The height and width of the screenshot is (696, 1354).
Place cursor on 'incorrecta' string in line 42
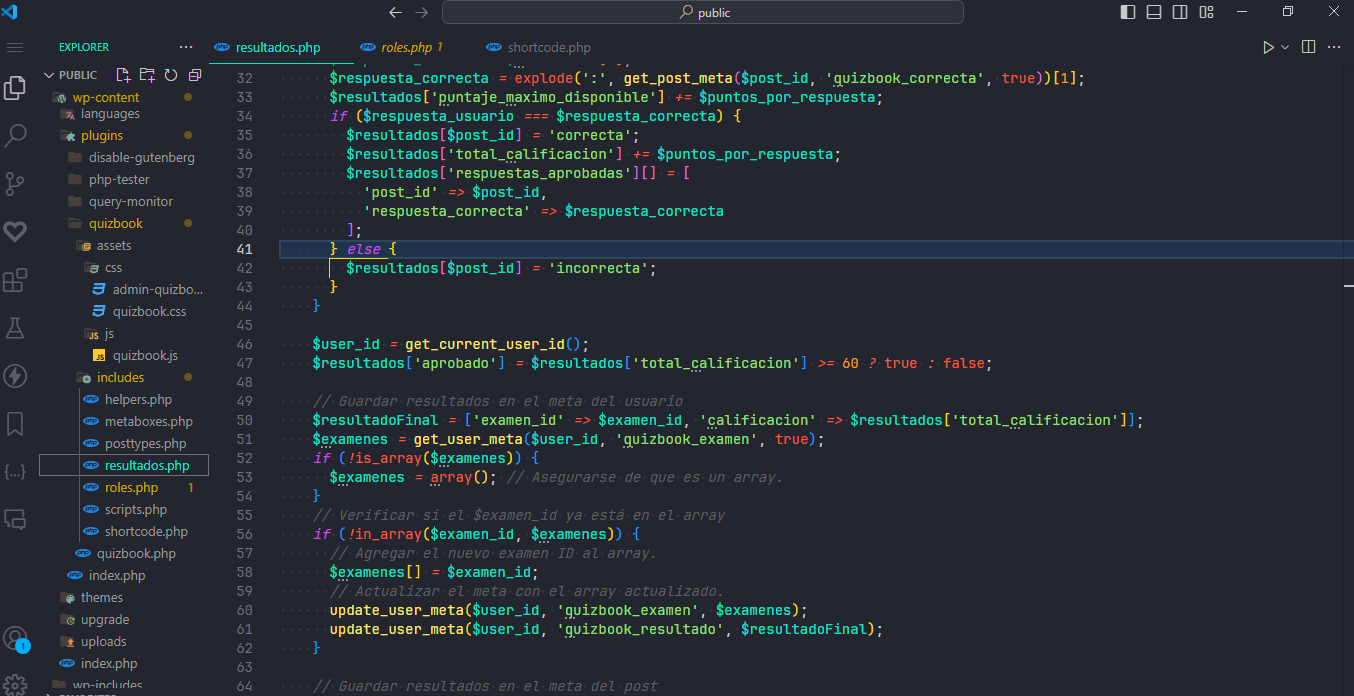[601, 268]
